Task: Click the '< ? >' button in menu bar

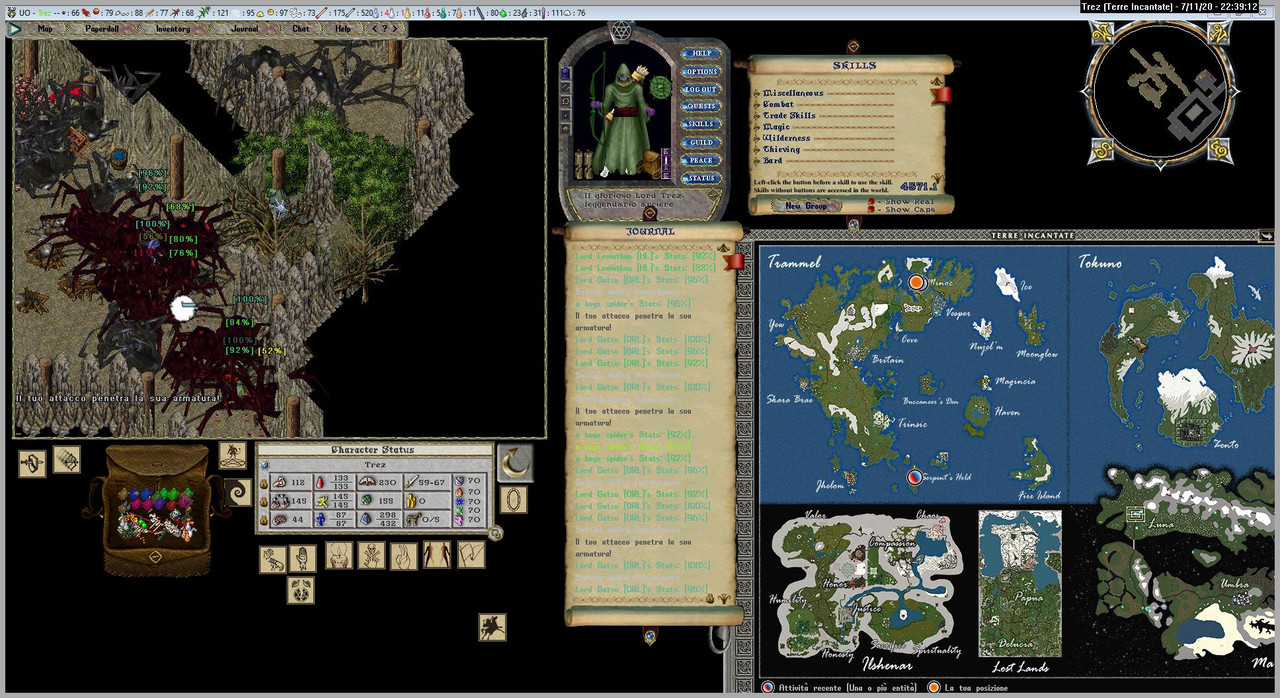Action: click(x=386, y=29)
